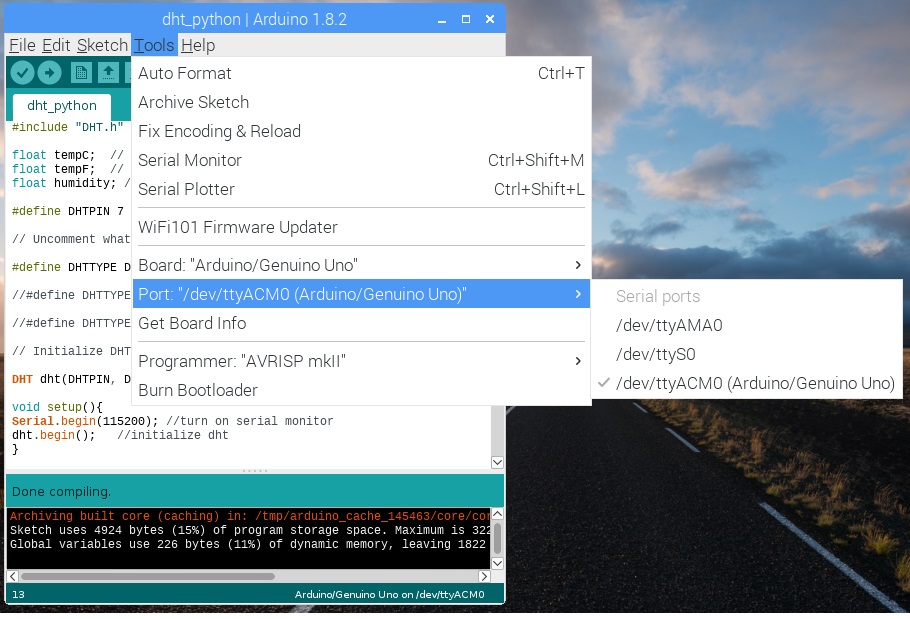Expand the Board submenu arrow
The width and height of the screenshot is (910, 619).
(577, 265)
